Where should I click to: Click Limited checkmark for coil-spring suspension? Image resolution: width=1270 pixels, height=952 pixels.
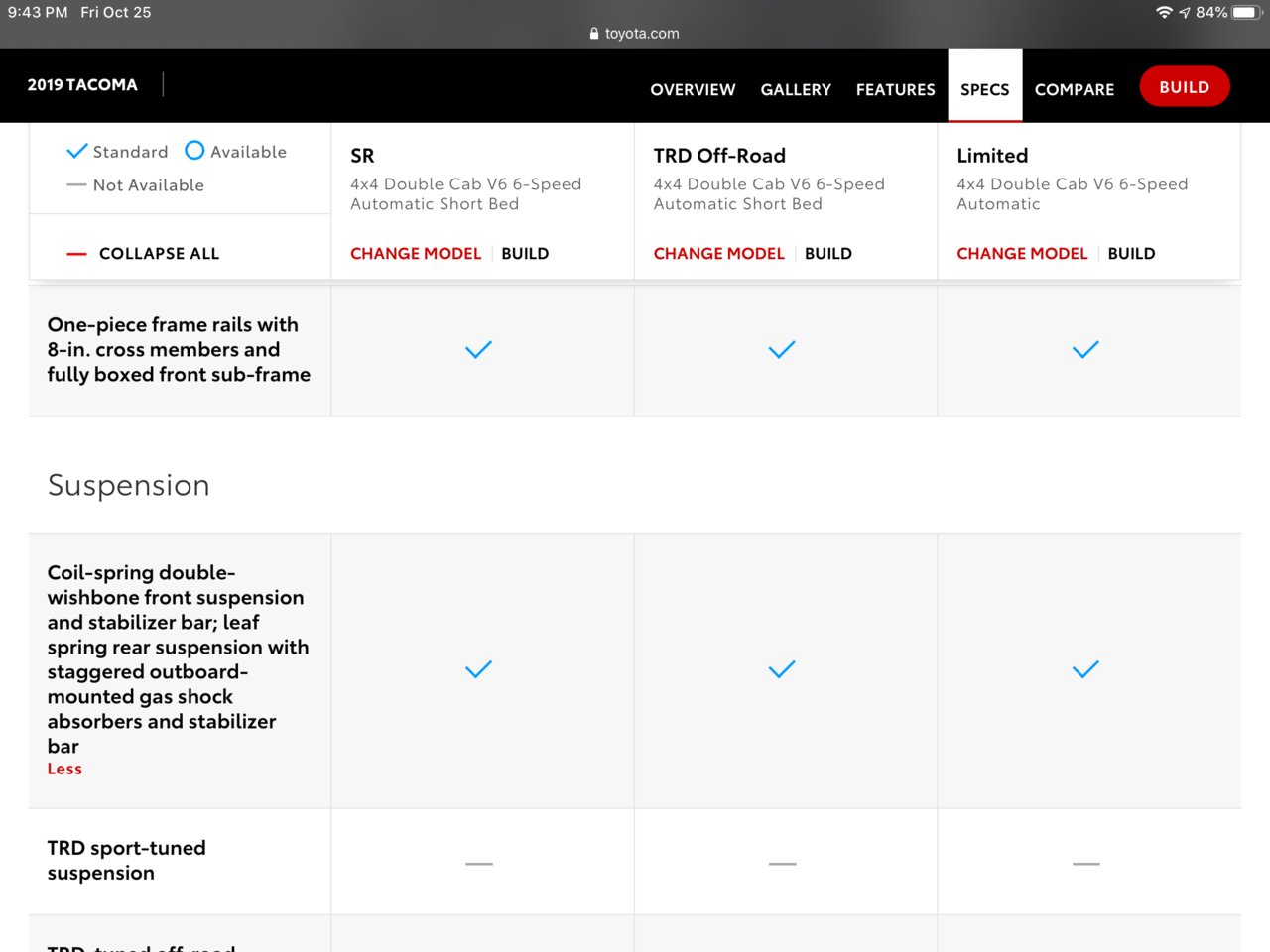1085,669
